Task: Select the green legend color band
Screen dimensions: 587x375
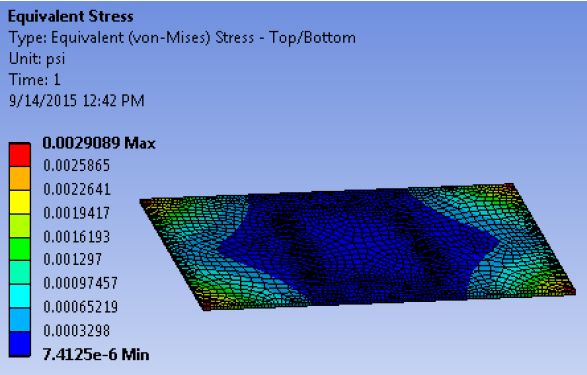Action: click(20, 249)
